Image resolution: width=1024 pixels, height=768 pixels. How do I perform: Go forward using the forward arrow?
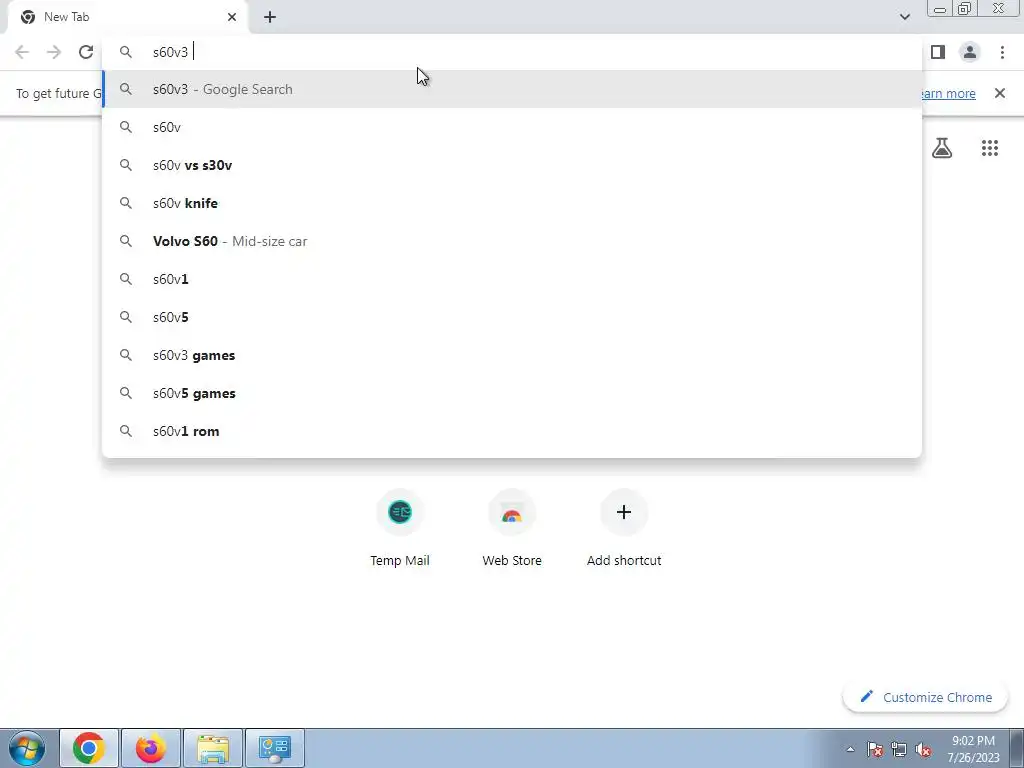point(54,52)
